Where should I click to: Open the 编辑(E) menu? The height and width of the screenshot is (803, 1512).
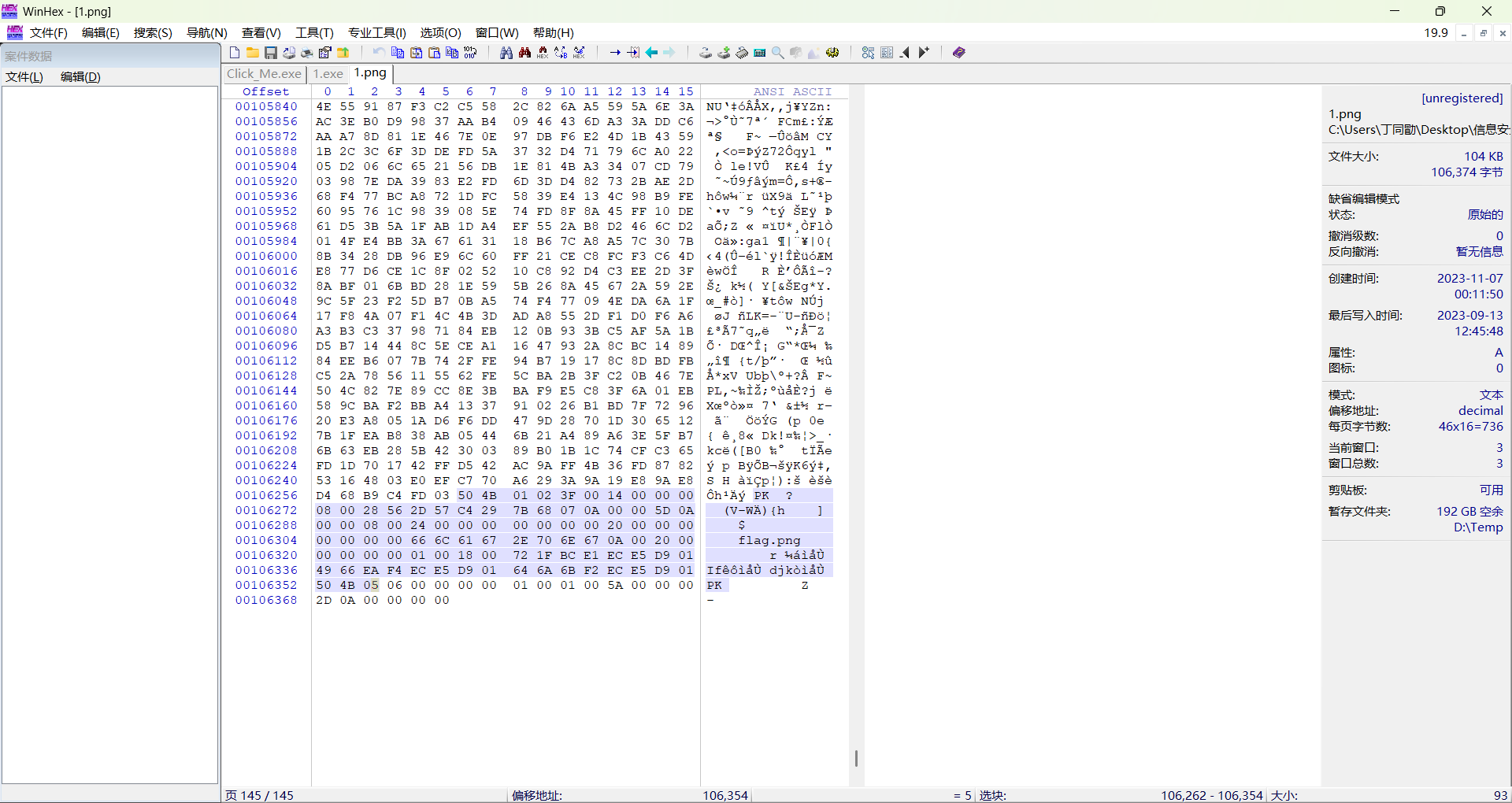(x=101, y=33)
